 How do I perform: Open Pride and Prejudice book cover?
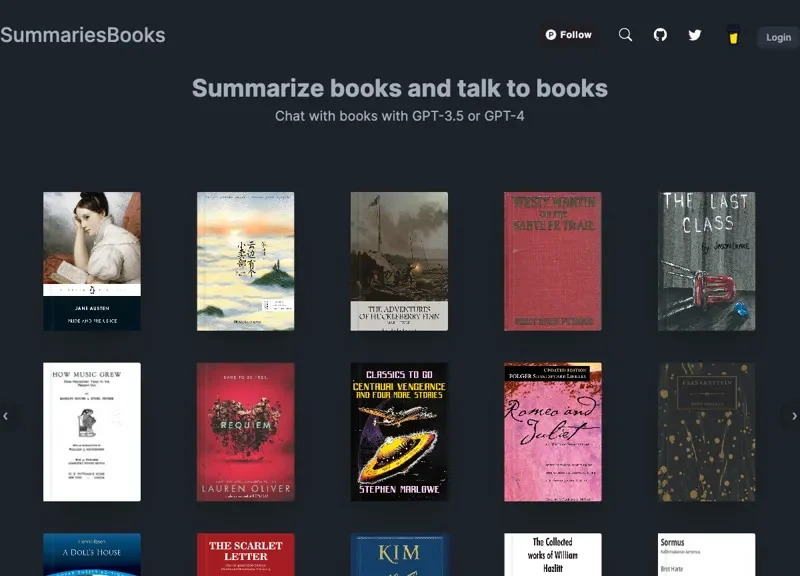(x=92, y=261)
